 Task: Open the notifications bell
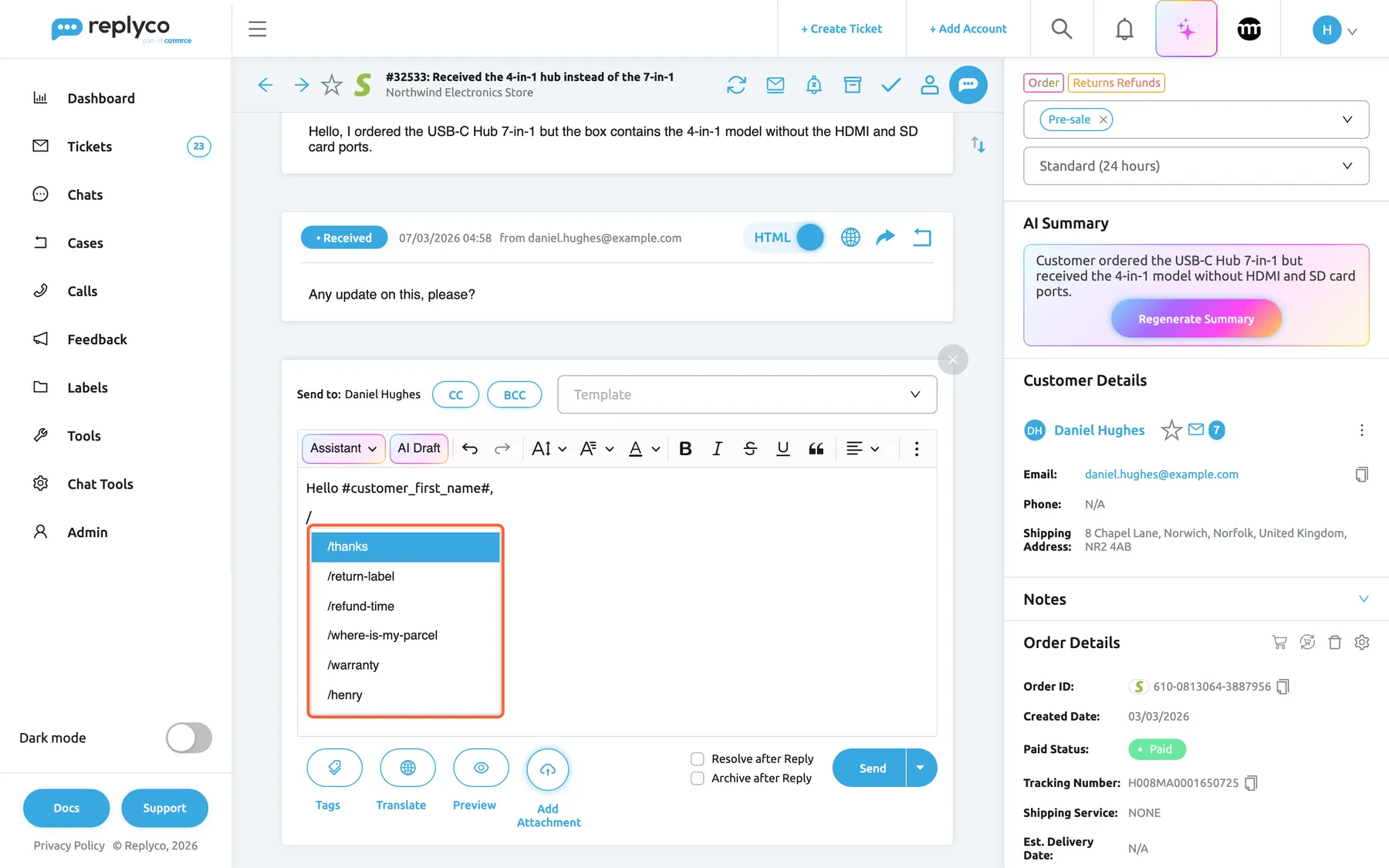coord(1124,29)
